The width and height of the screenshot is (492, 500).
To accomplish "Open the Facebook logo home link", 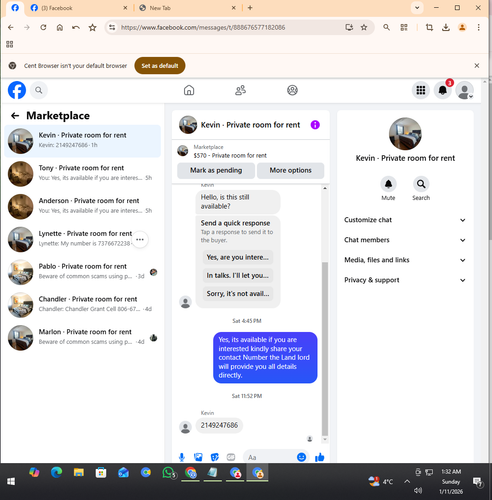I will [17, 90].
